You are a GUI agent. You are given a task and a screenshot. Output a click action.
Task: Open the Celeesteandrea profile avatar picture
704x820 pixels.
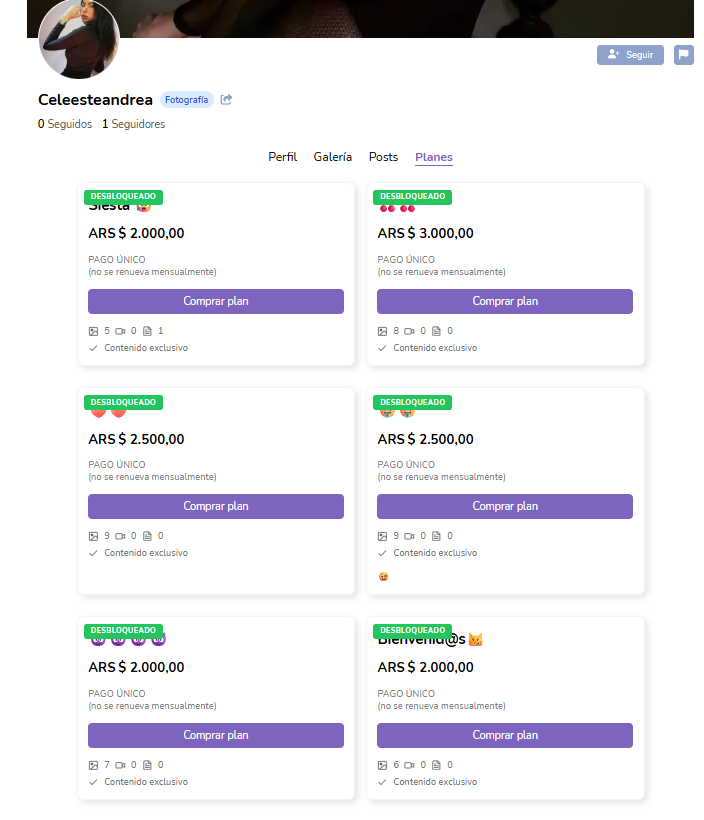click(79, 40)
